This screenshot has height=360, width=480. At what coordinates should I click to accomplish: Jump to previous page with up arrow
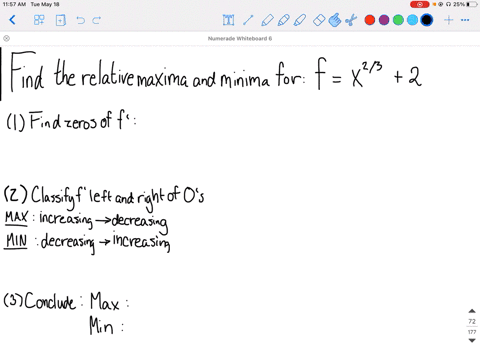[x=472, y=311]
